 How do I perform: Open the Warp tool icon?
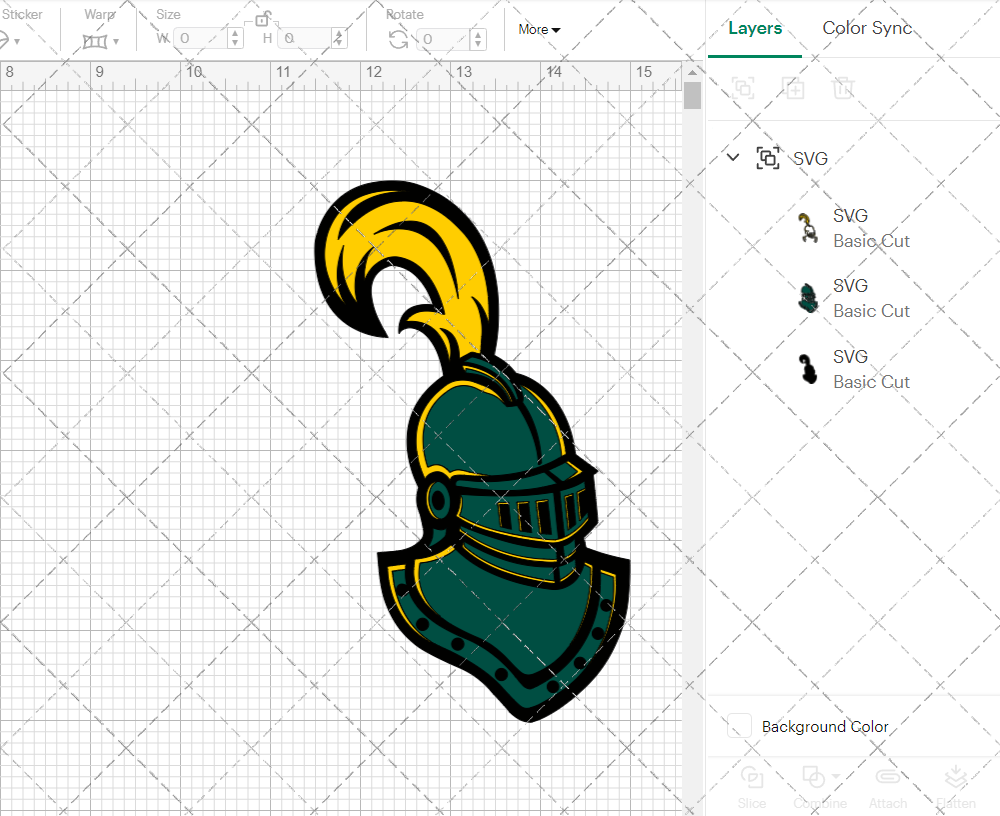point(94,41)
